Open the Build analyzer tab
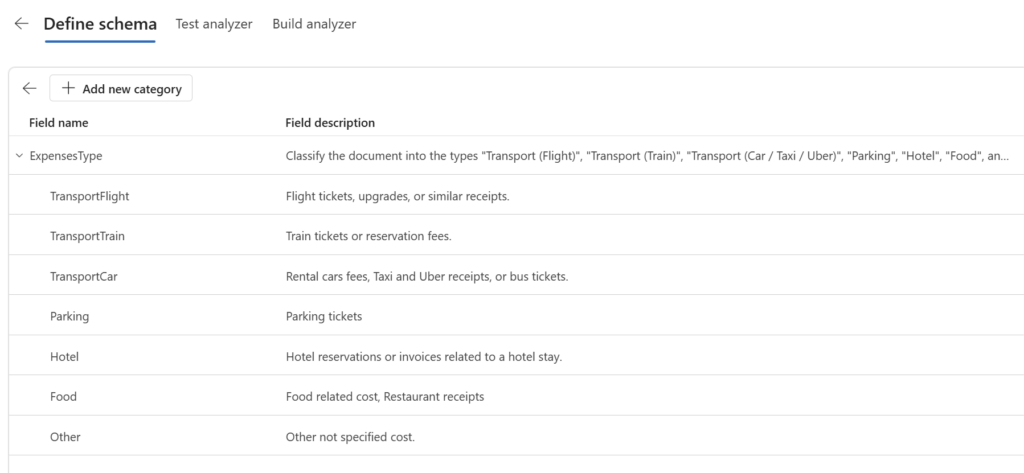Image resolution: width=1024 pixels, height=473 pixels. 314,24
